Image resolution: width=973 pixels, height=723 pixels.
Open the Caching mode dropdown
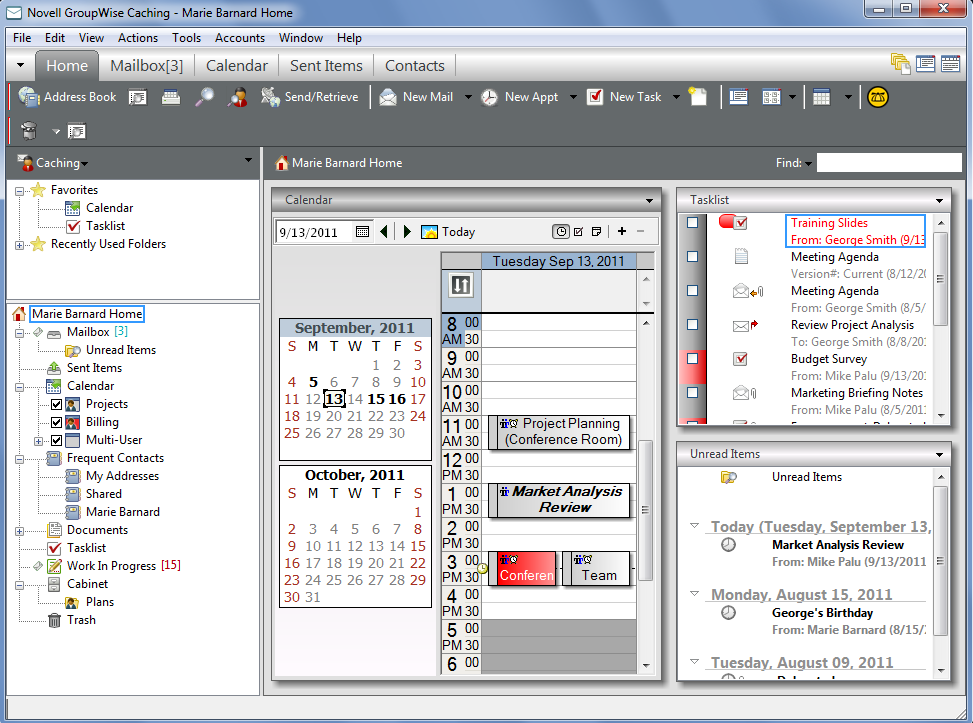pos(62,163)
